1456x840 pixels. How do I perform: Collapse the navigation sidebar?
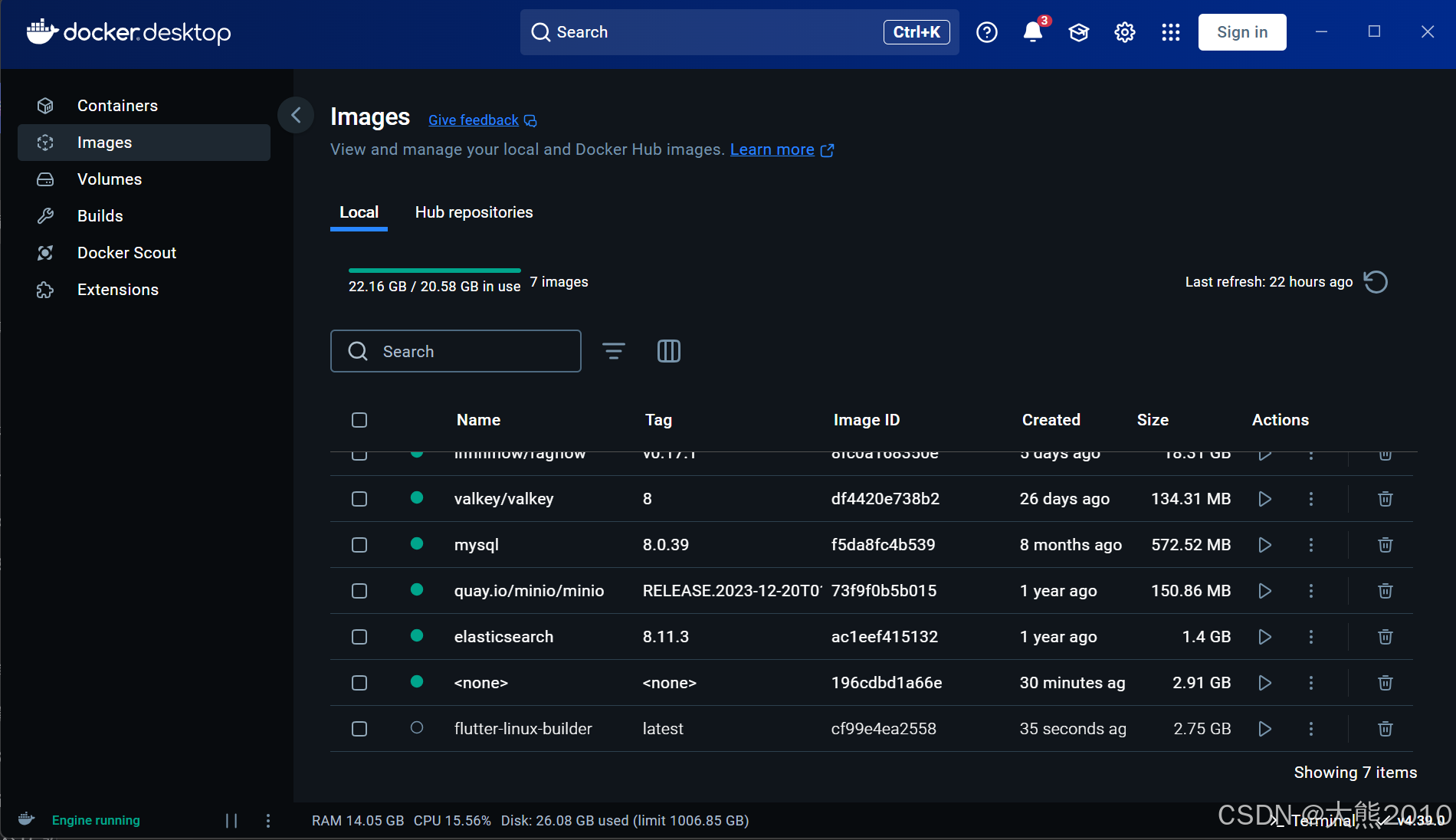tap(296, 115)
